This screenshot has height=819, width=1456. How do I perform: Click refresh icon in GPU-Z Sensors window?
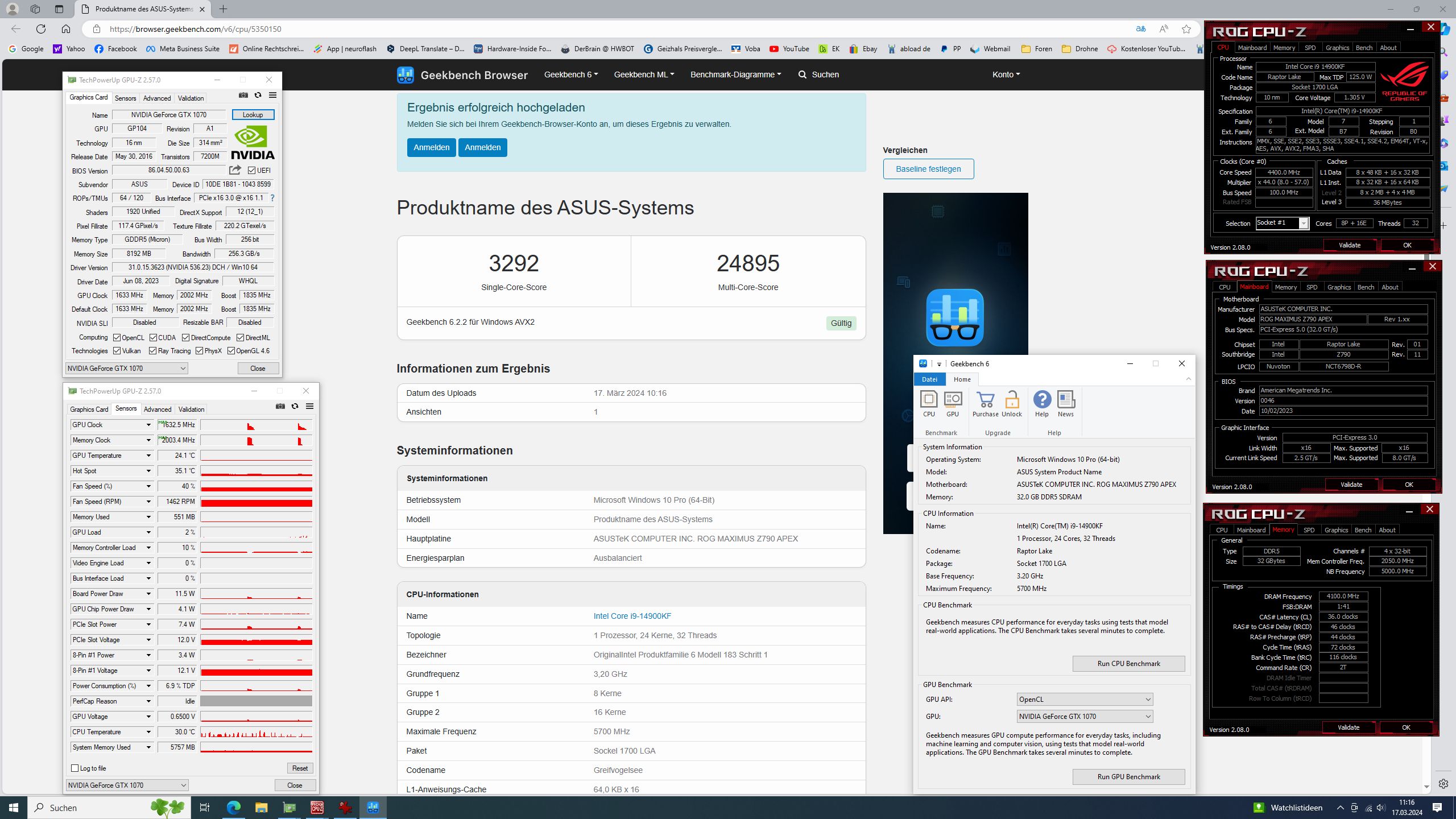(295, 406)
